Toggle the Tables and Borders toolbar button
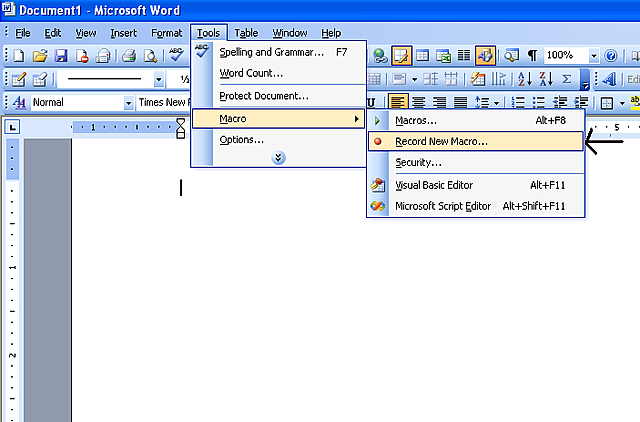The width and height of the screenshot is (640, 422). click(x=402, y=56)
